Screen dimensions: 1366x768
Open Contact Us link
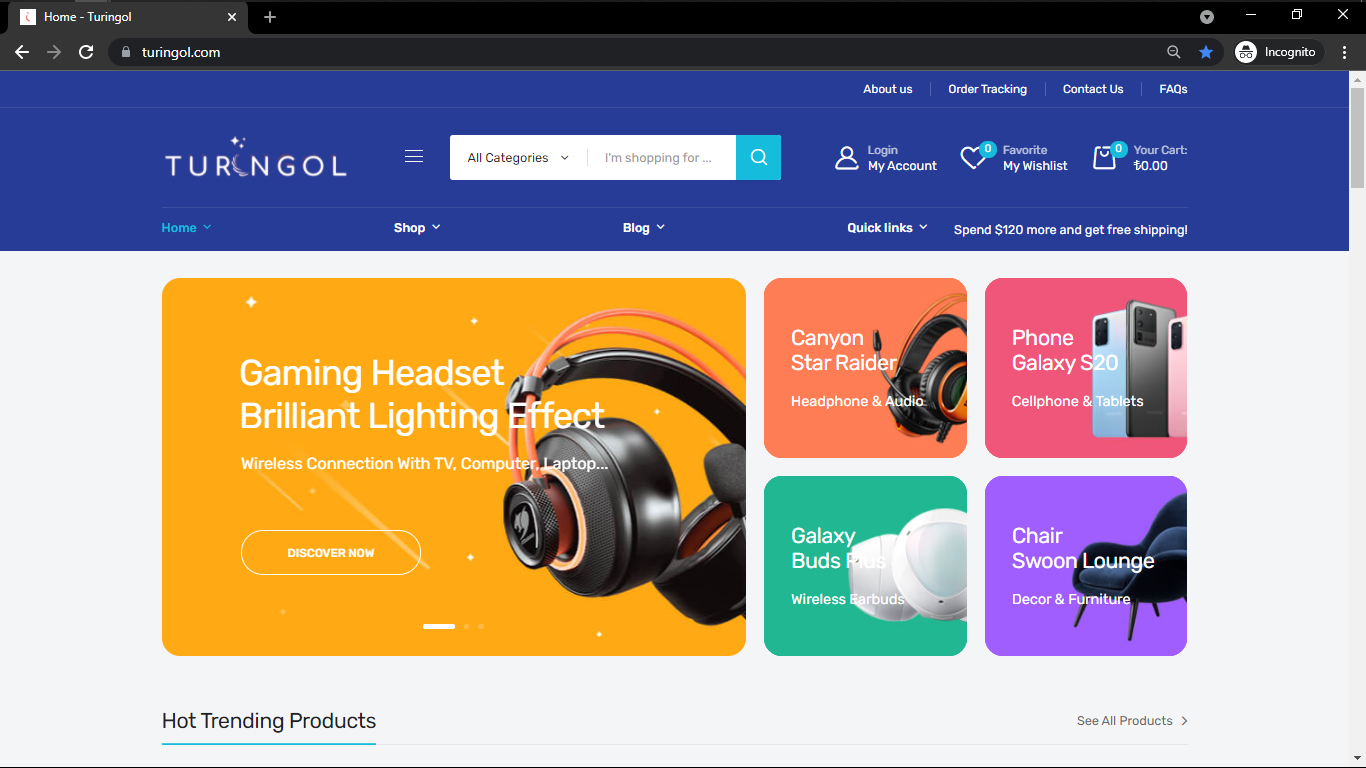[1093, 89]
